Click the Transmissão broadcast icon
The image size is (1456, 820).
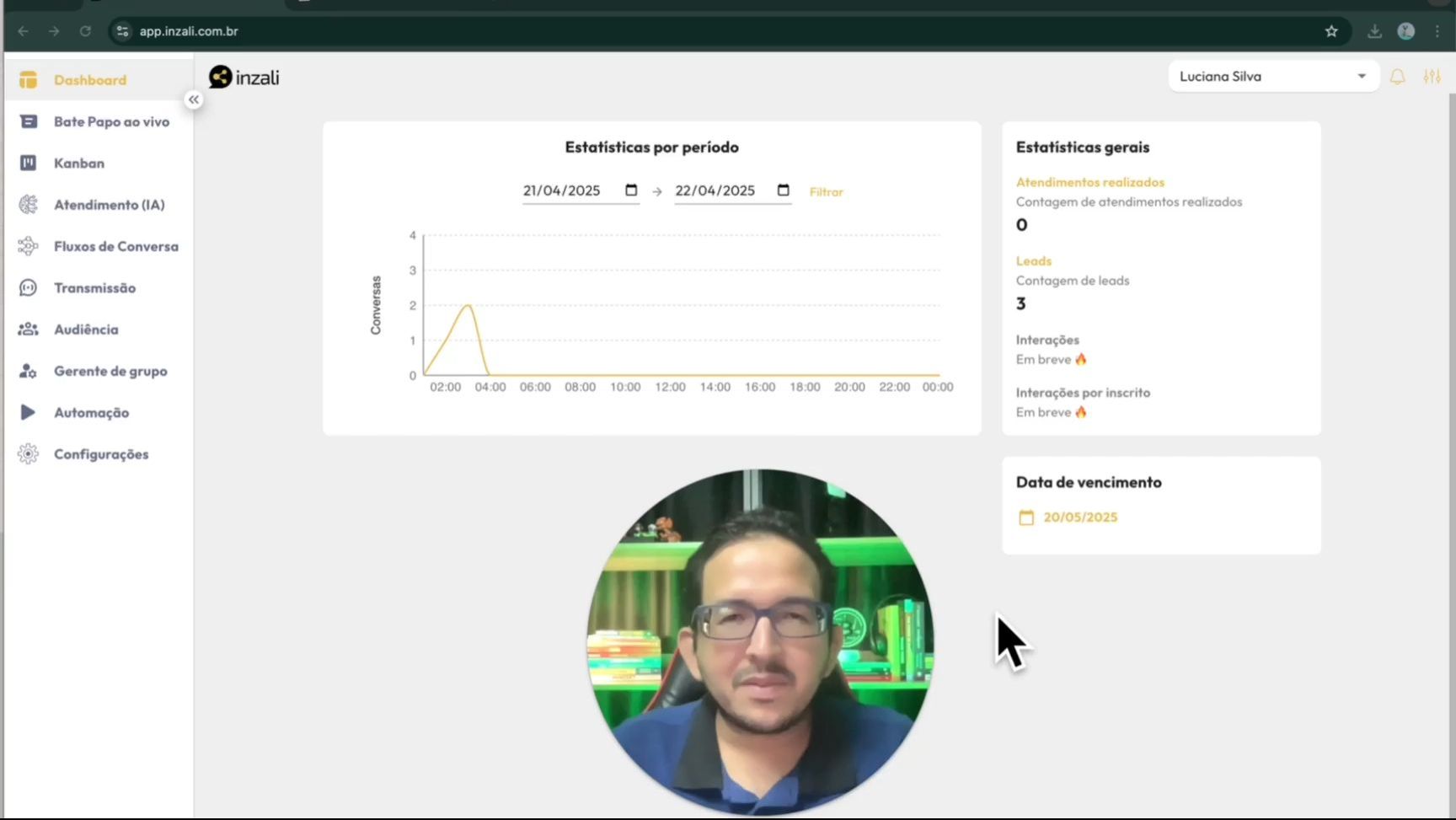(28, 287)
